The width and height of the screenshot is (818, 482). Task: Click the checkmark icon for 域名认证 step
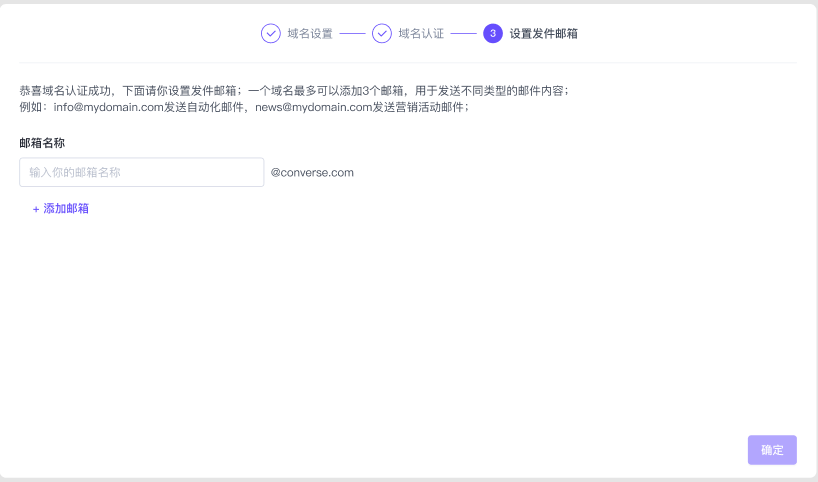coord(382,33)
